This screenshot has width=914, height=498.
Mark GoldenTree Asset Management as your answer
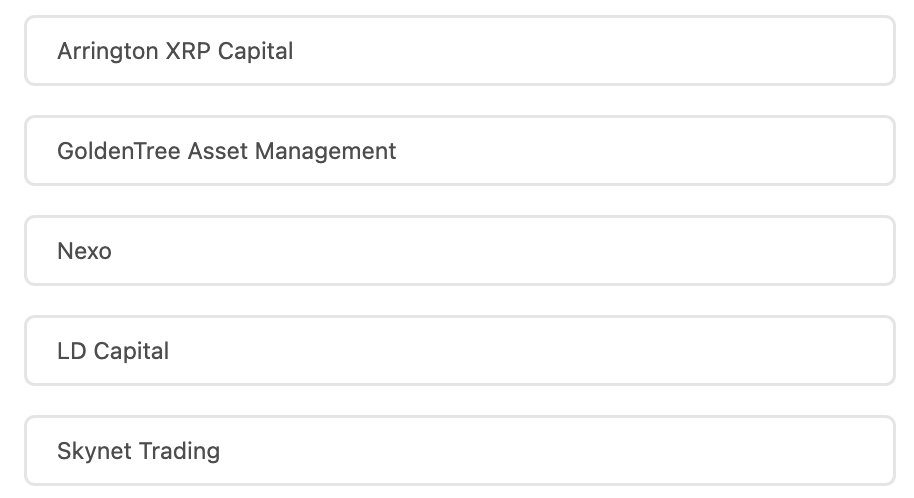[459, 151]
